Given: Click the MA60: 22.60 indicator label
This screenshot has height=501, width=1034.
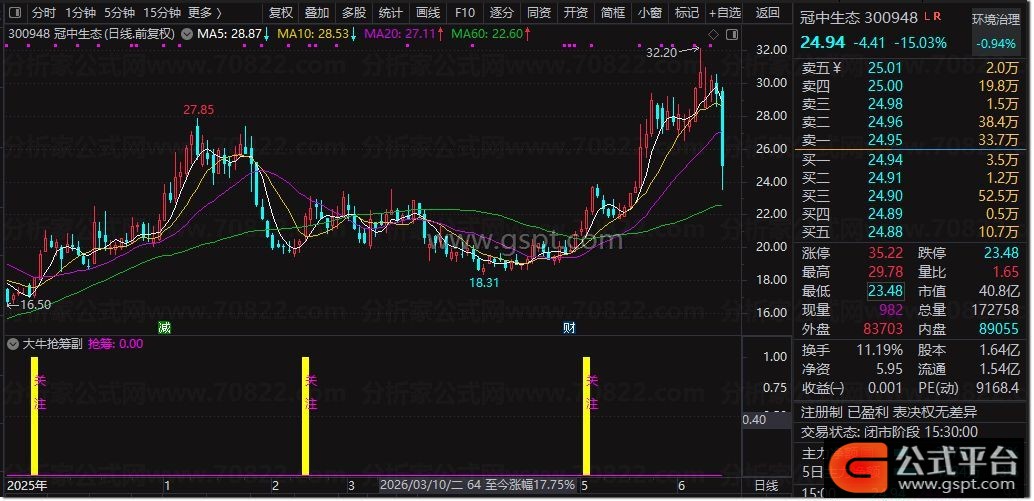Looking at the screenshot, I should [487, 33].
